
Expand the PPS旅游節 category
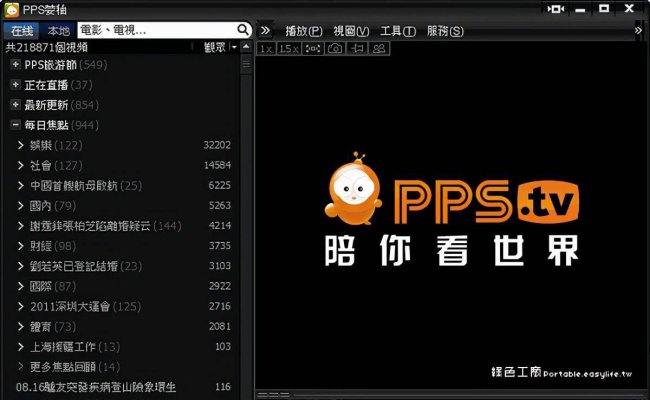[x=15, y=64]
